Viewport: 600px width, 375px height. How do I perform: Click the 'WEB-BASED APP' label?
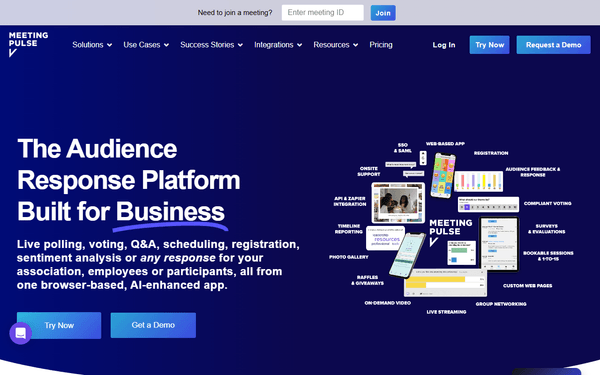(x=445, y=144)
